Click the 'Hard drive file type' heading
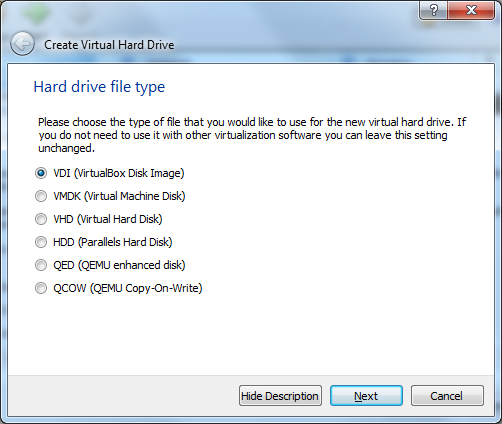The image size is (502, 424). tap(99, 87)
